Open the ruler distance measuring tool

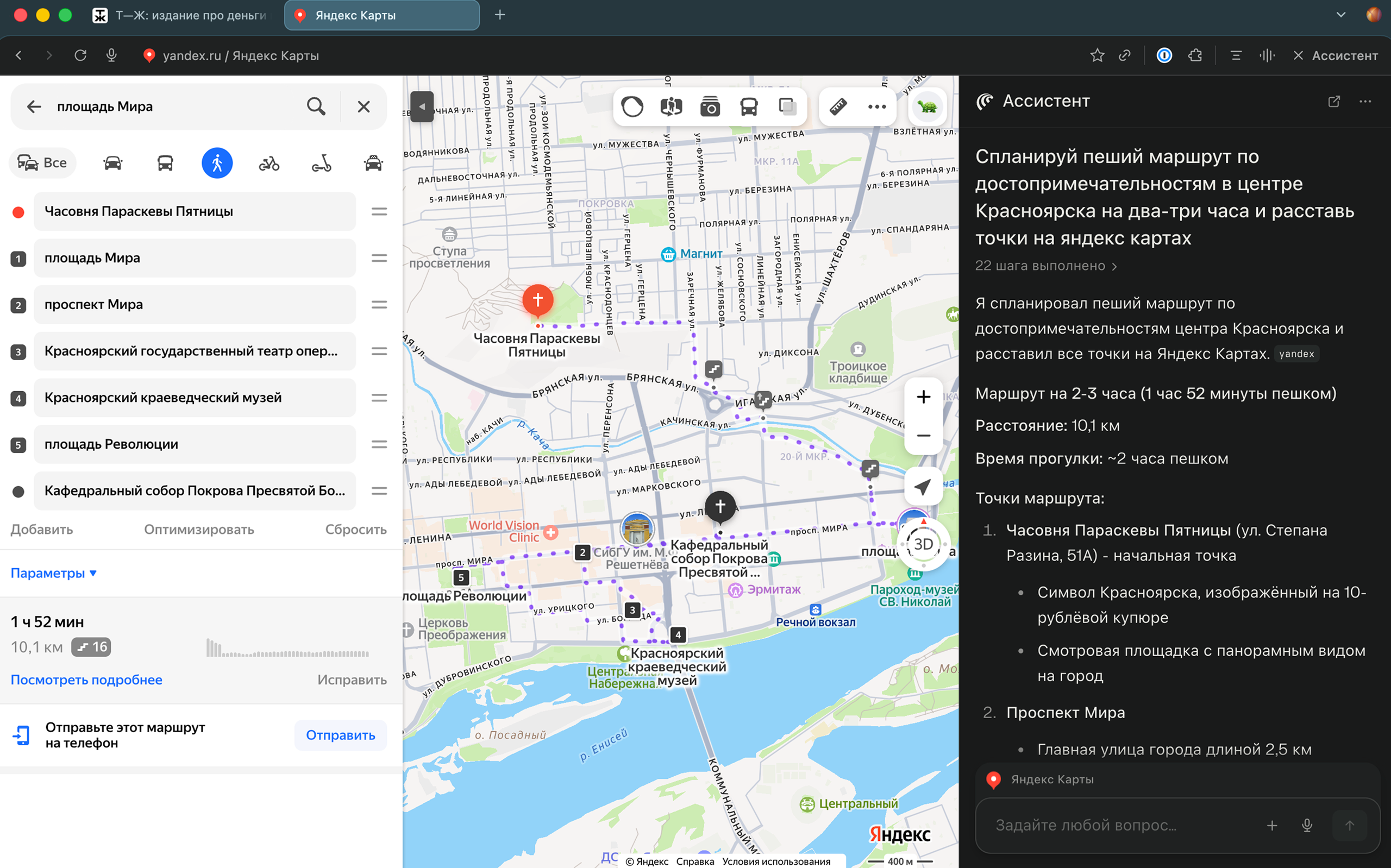click(838, 107)
